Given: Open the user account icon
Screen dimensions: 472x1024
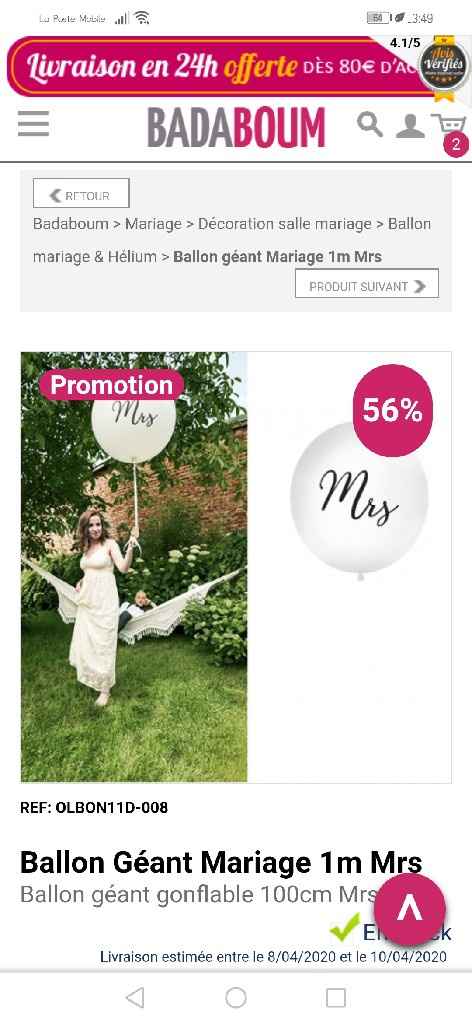Looking at the screenshot, I should [410, 125].
